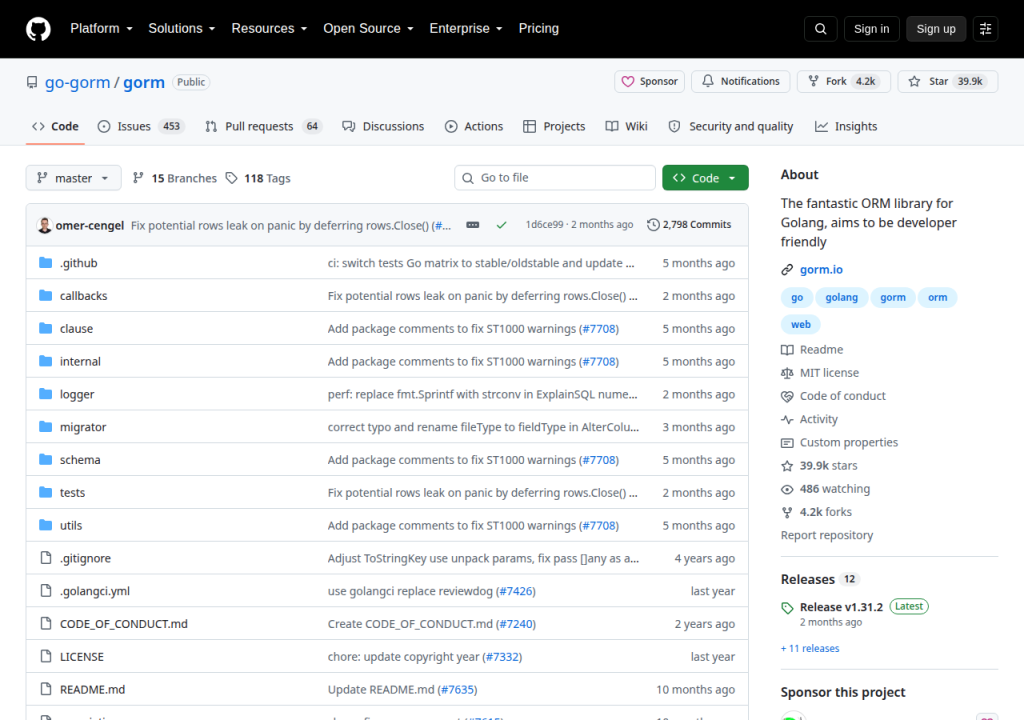Open the Insights tab
Image resolution: width=1024 pixels, height=720 pixels.
pos(846,126)
